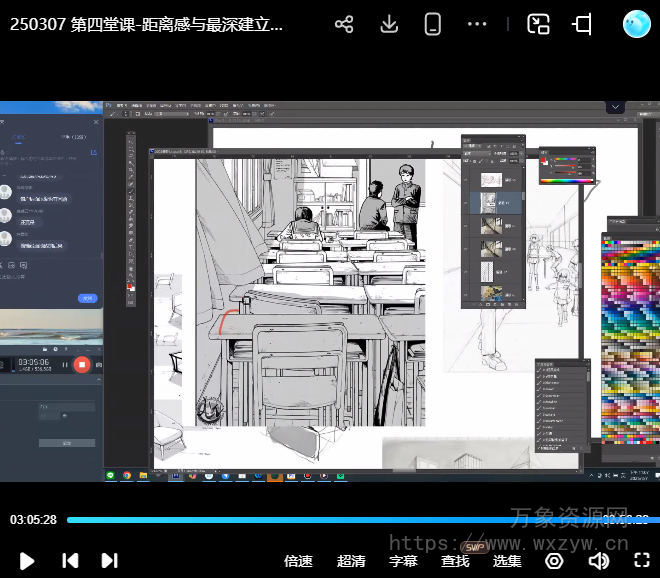Enter fullscreen mode
The height and width of the screenshot is (578, 660).
click(x=642, y=560)
